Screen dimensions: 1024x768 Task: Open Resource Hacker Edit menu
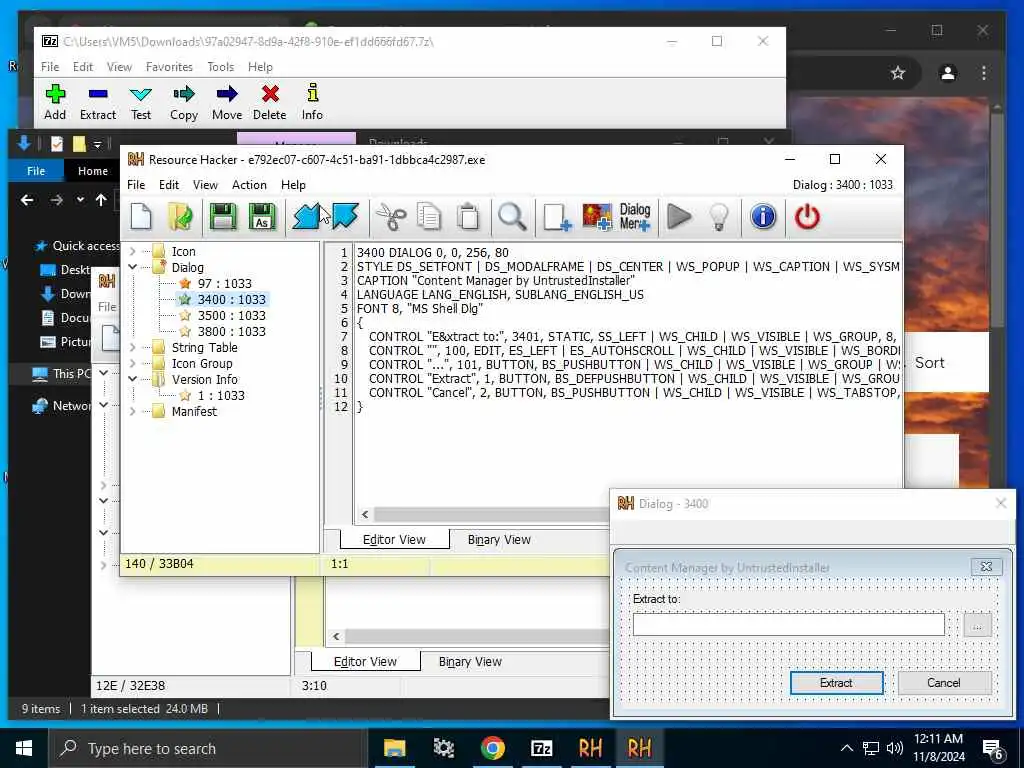[168, 185]
